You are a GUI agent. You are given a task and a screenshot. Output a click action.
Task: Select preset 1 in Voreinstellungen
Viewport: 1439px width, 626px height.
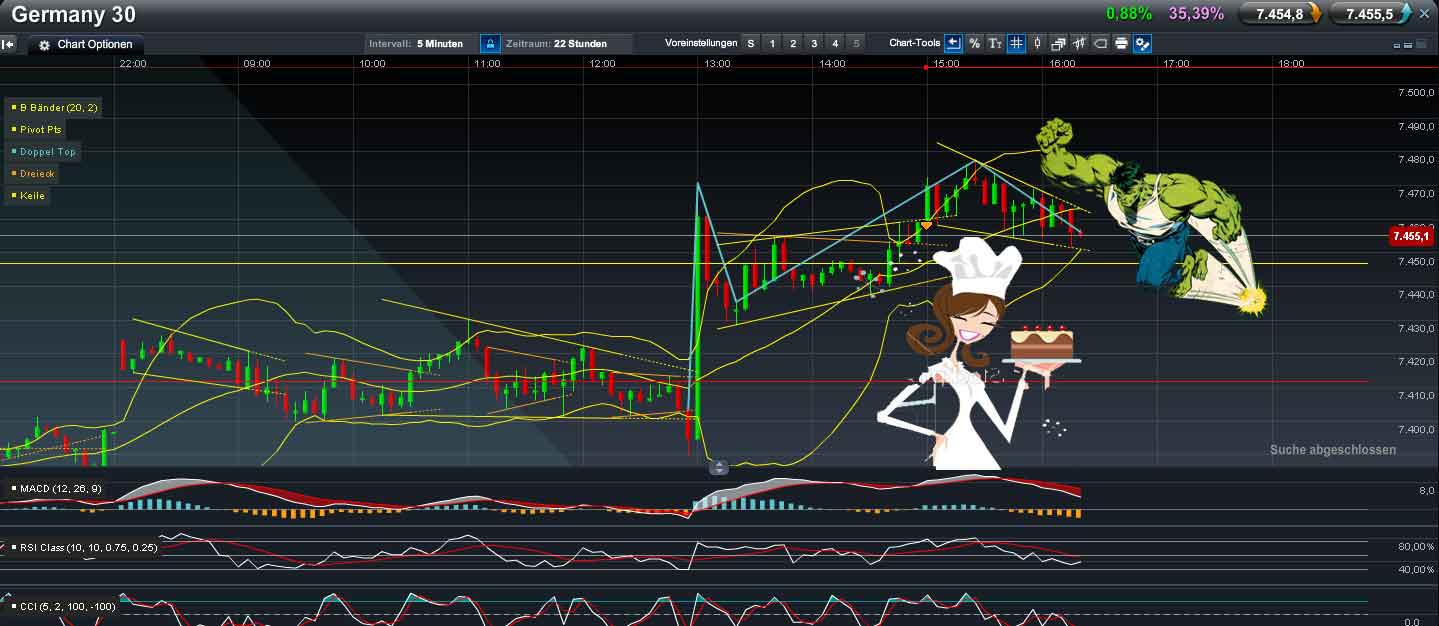coord(772,44)
